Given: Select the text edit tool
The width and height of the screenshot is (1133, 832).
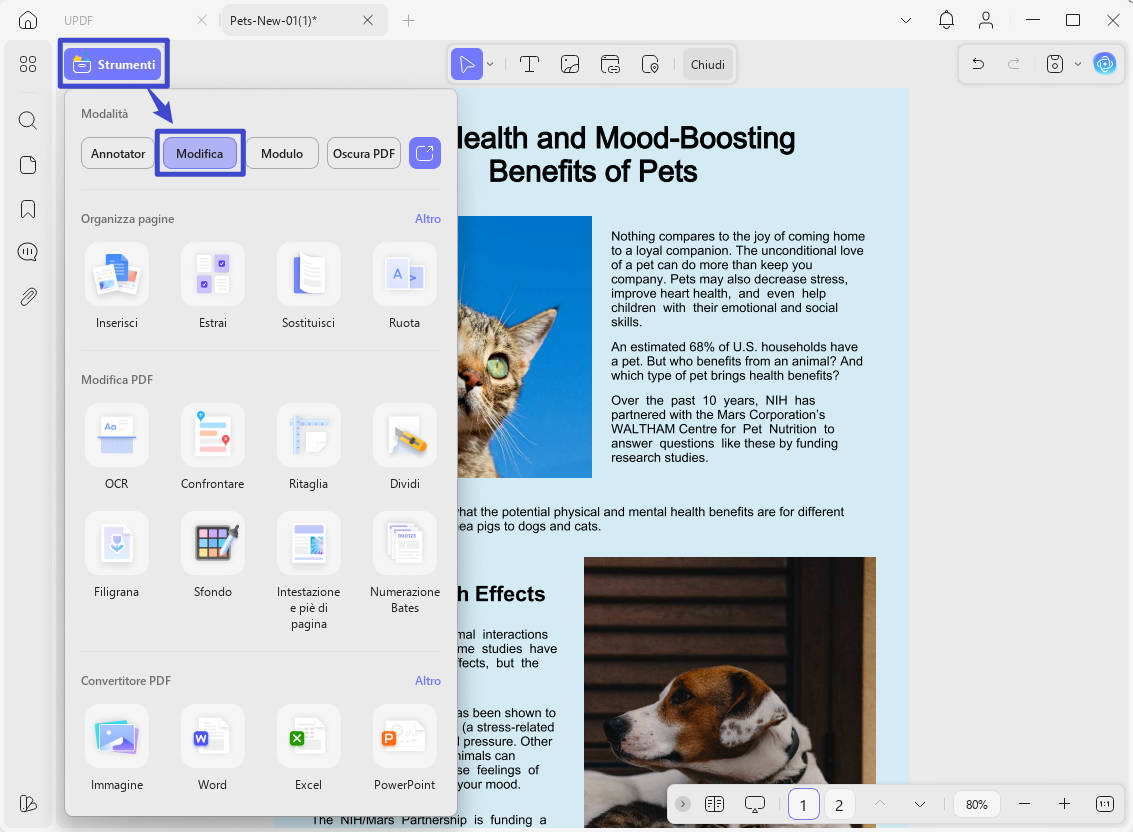Looking at the screenshot, I should [x=530, y=64].
